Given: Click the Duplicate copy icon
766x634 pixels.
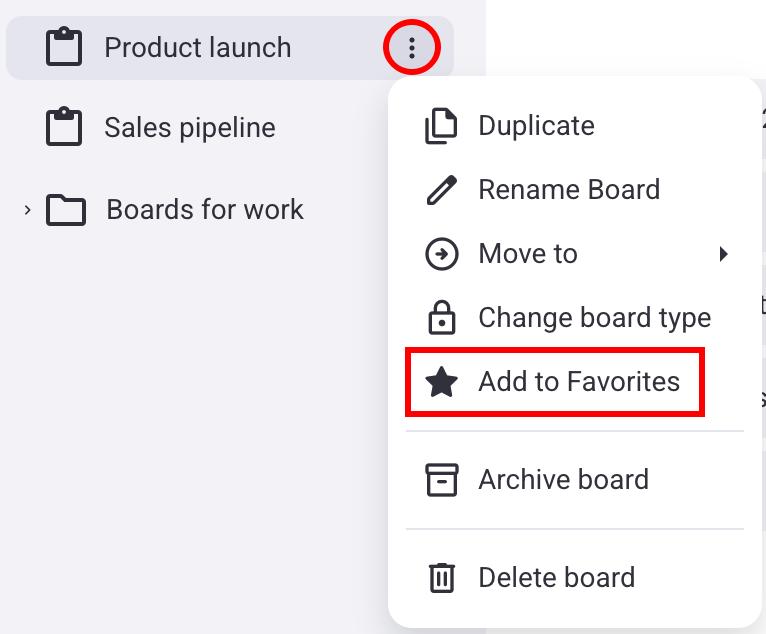Looking at the screenshot, I should pos(441,126).
